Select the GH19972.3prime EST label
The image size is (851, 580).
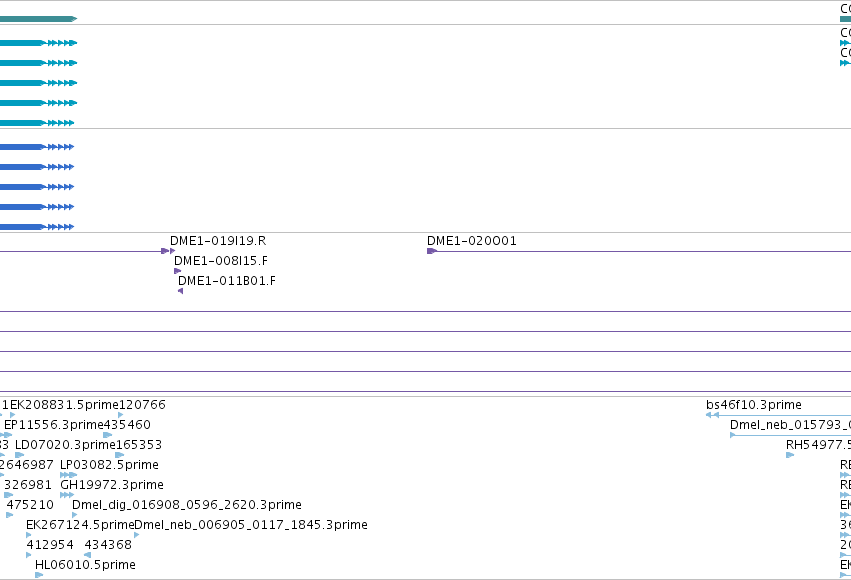pyautogui.click(x=112, y=485)
